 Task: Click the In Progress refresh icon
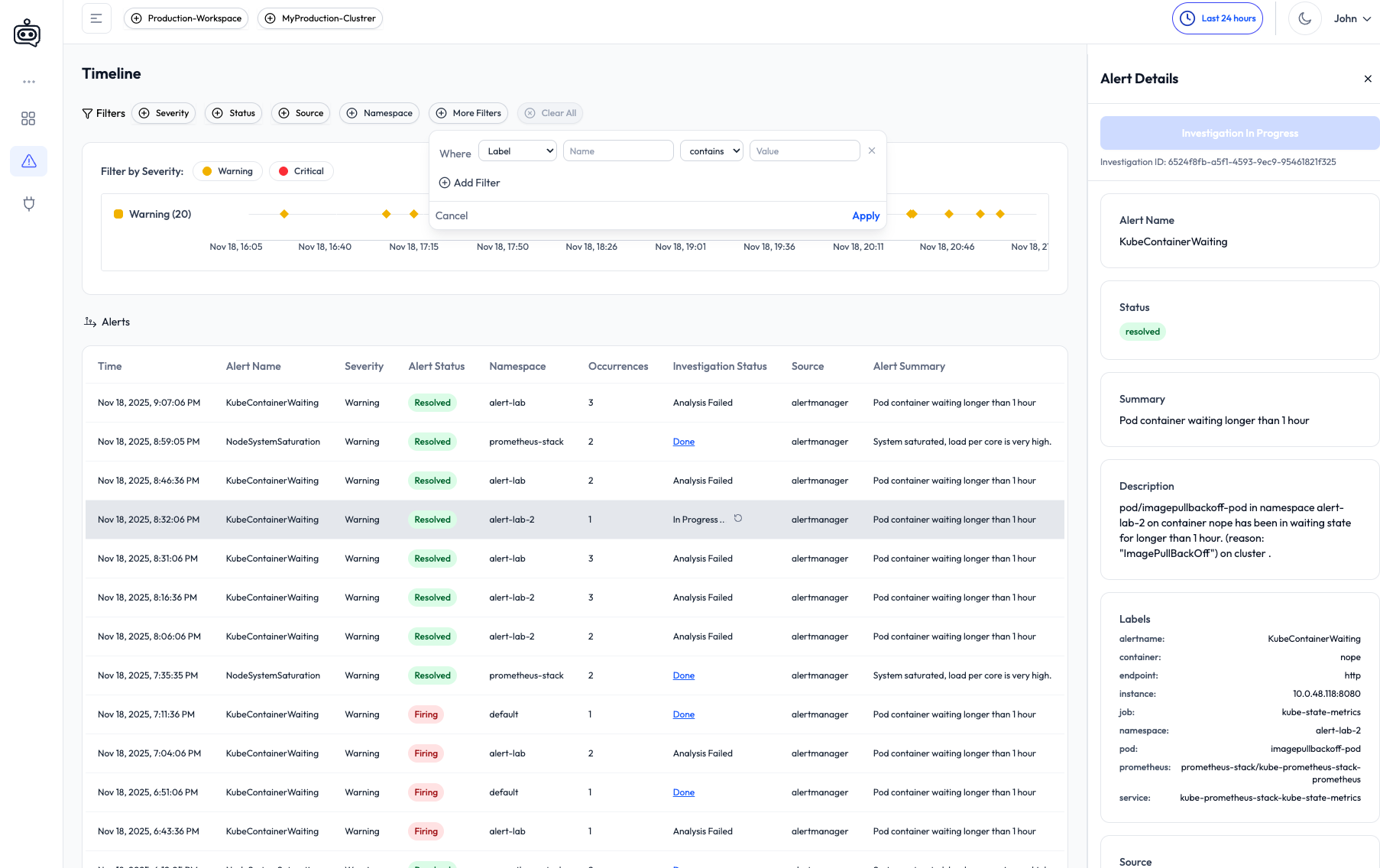coord(738,519)
